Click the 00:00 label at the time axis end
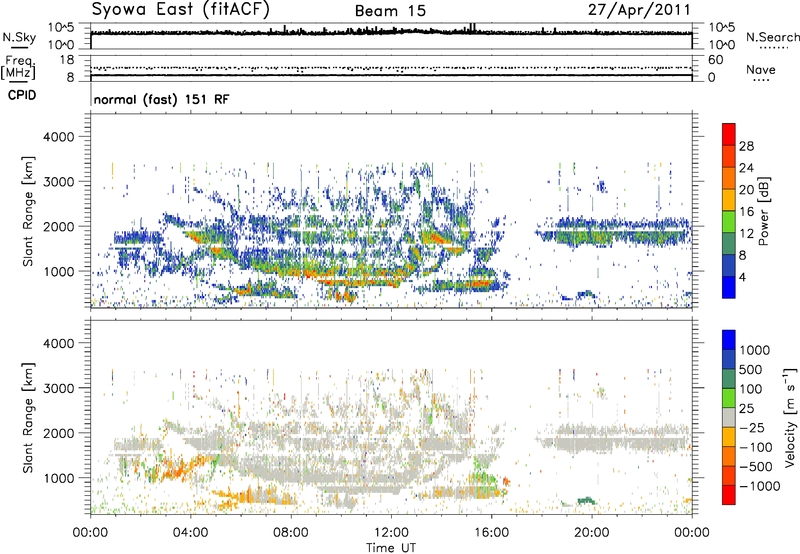This screenshot has width=800, height=554. tap(691, 533)
